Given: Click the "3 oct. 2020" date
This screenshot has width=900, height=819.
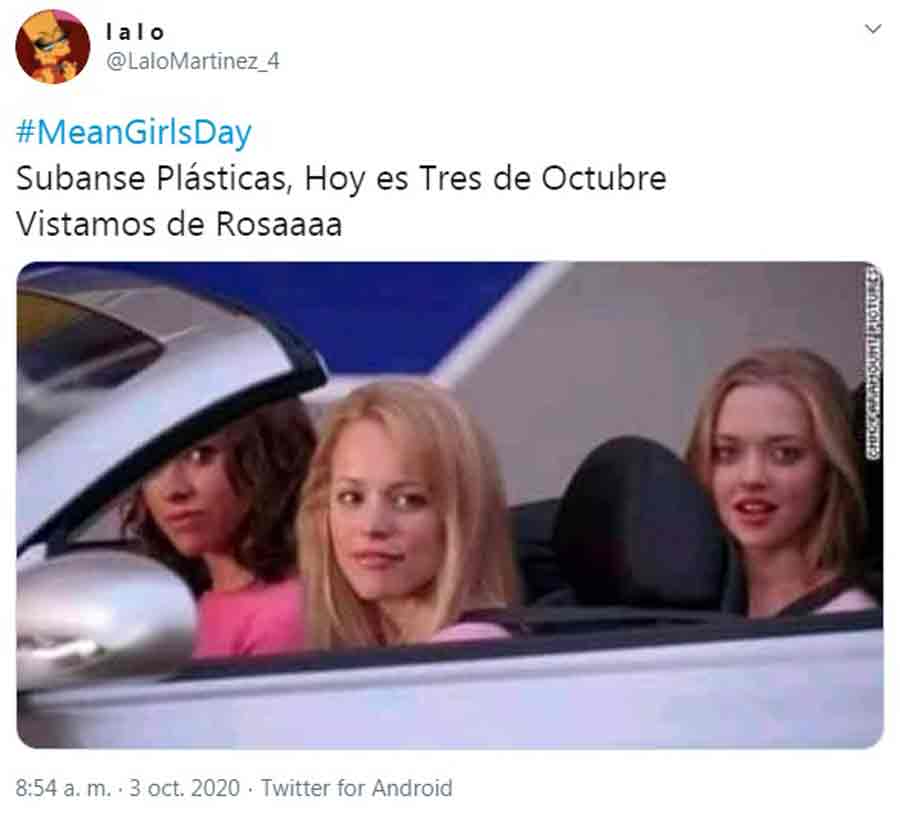Looking at the screenshot, I should click(184, 788).
